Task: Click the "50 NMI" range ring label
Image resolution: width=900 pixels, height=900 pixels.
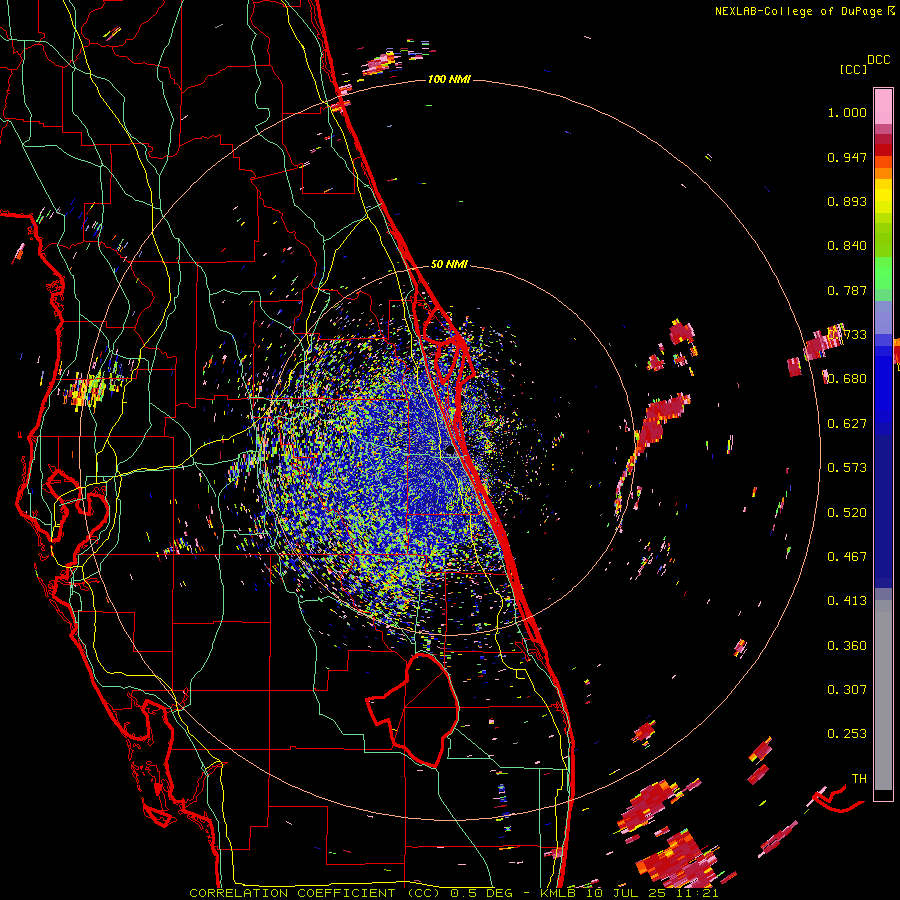Action: coord(449,264)
